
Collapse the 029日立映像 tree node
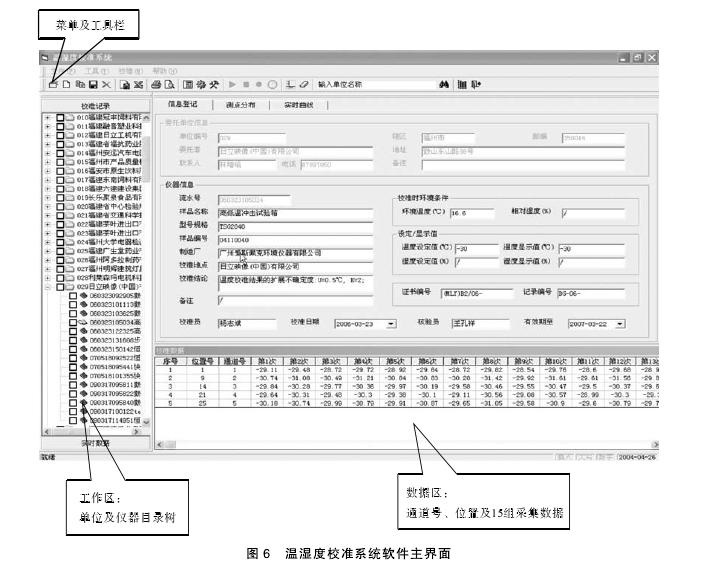[x=48, y=287]
